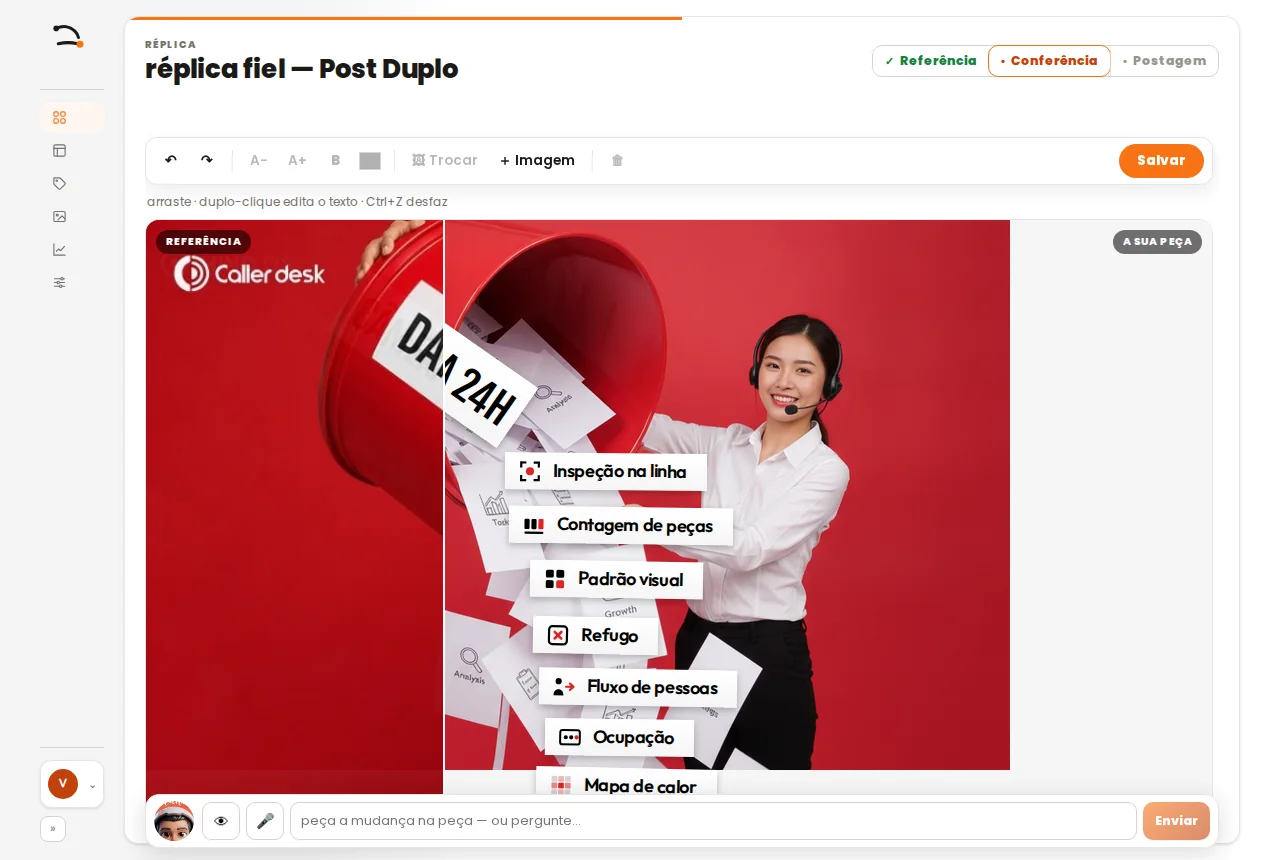This screenshot has width=1280, height=860.
Task: Open the user V account dropdown
Action: coord(72,784)
